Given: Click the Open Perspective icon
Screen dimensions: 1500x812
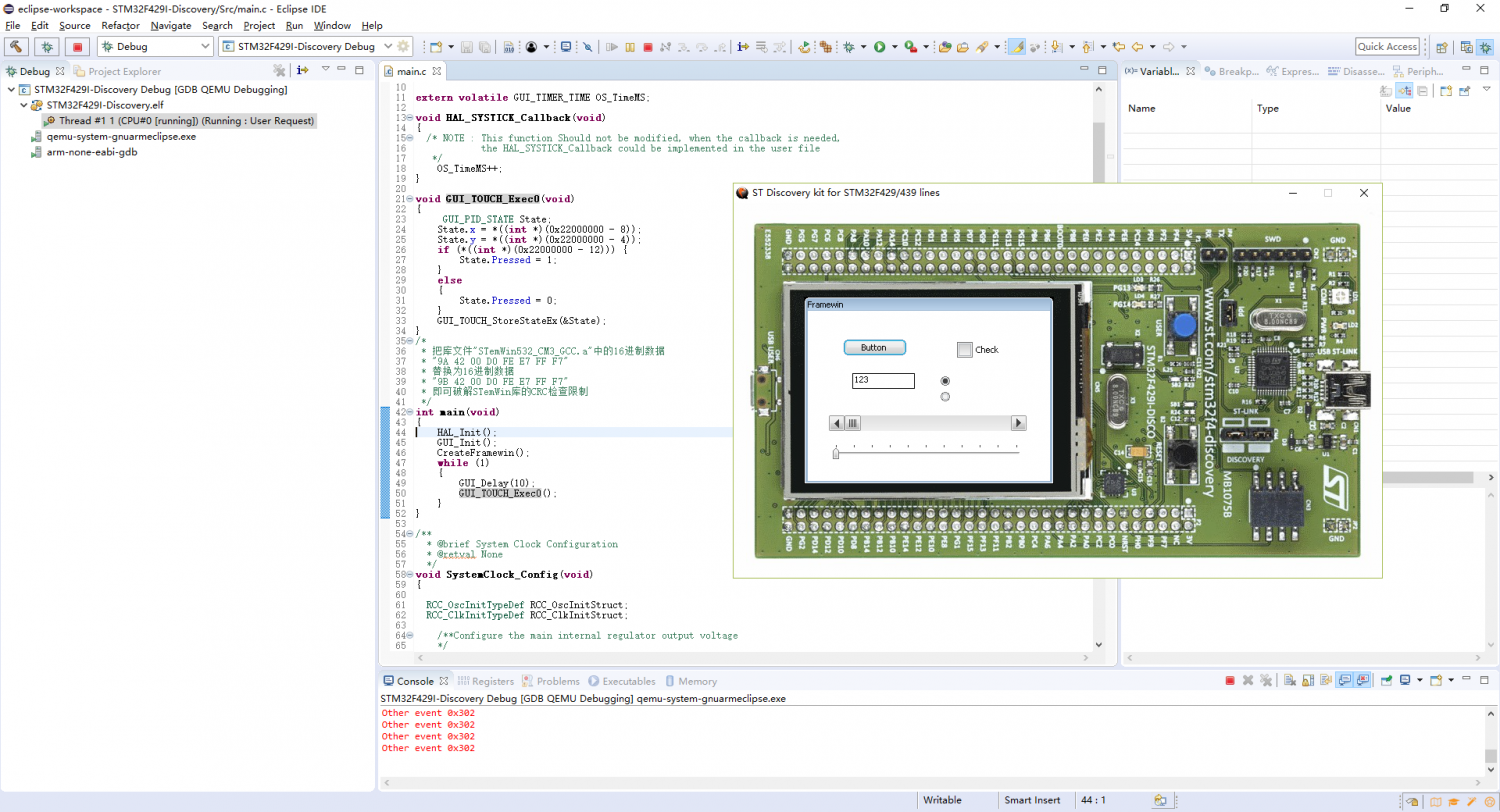Looking at the screenshot, I should [x=1441, y=46].
